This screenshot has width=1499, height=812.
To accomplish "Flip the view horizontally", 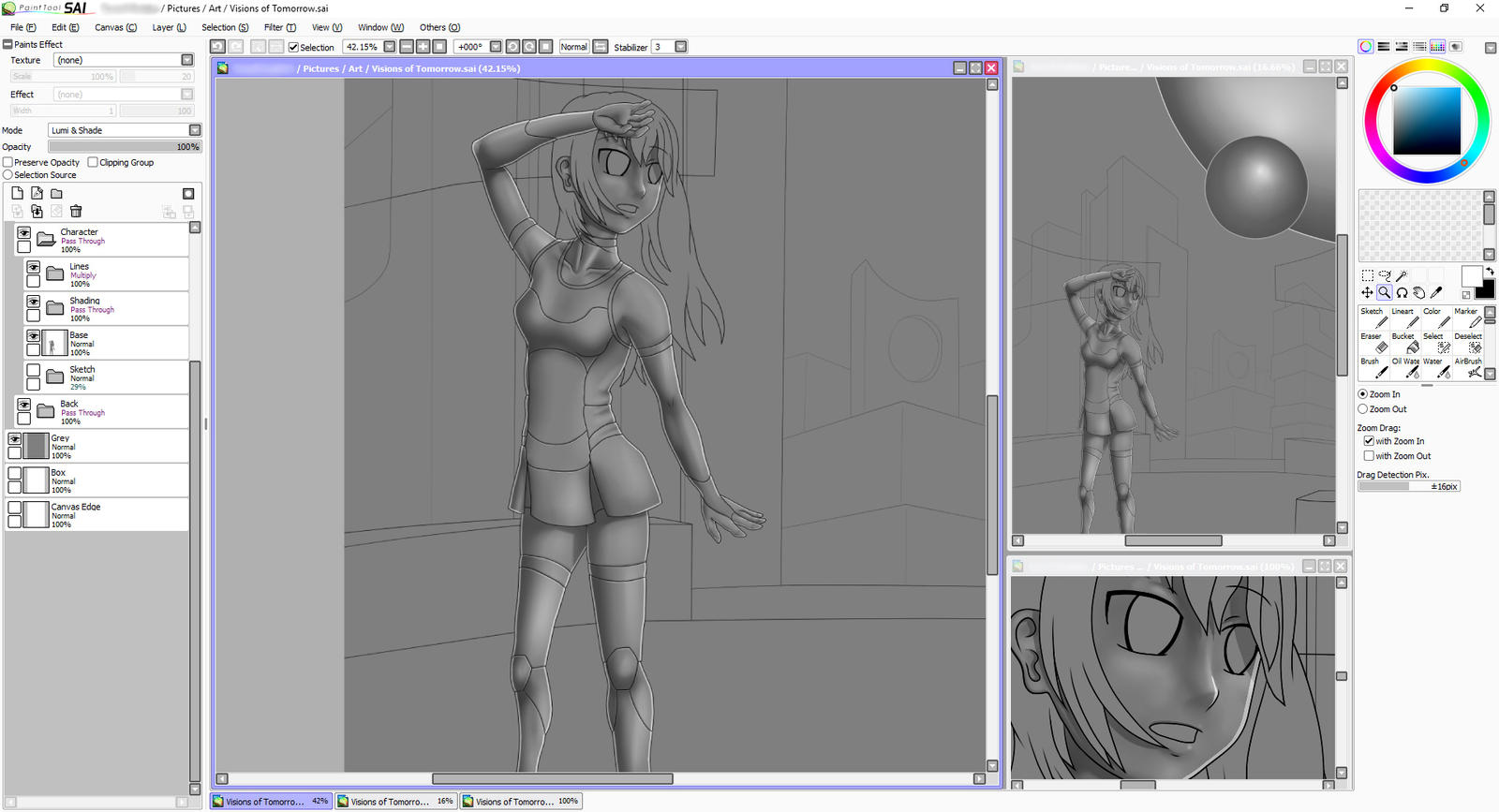I will tap(601, 46).
